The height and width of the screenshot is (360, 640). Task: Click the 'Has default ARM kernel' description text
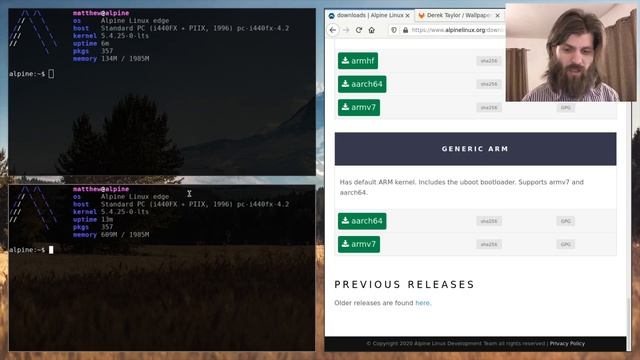[x=462, y=187]
